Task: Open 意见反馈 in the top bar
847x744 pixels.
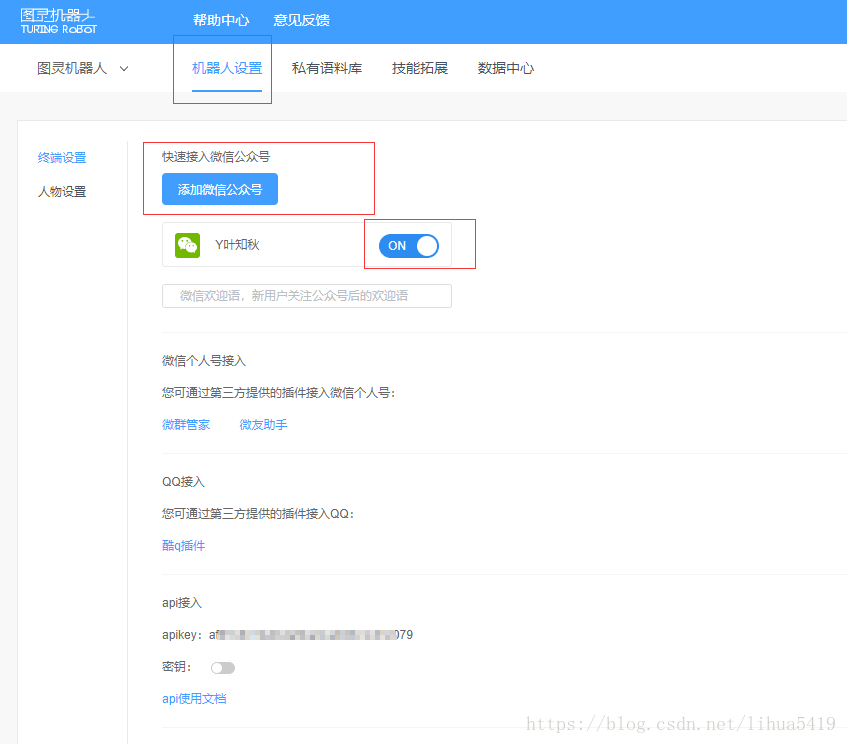Action: click(301, 21)
